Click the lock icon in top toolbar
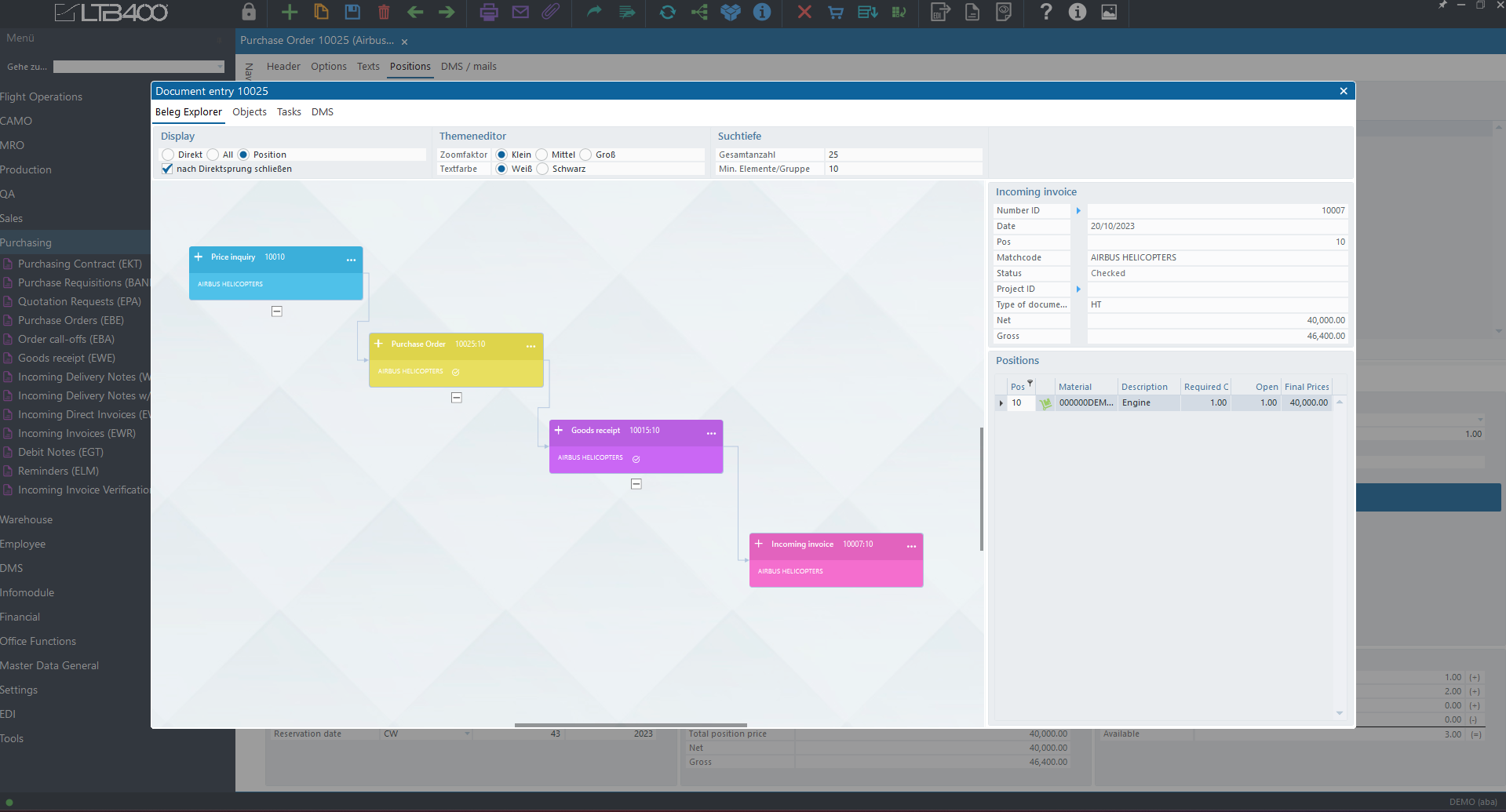This screenshot has height=812, width=1506. click(x=249, y=12)
